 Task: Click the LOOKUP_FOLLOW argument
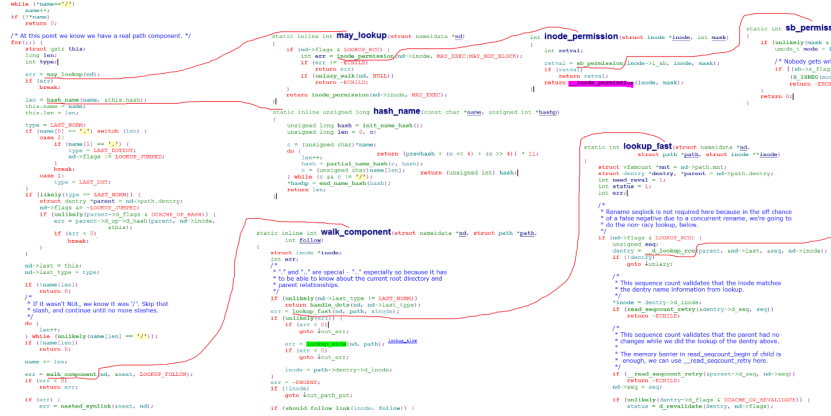click(x=164, y=374)
